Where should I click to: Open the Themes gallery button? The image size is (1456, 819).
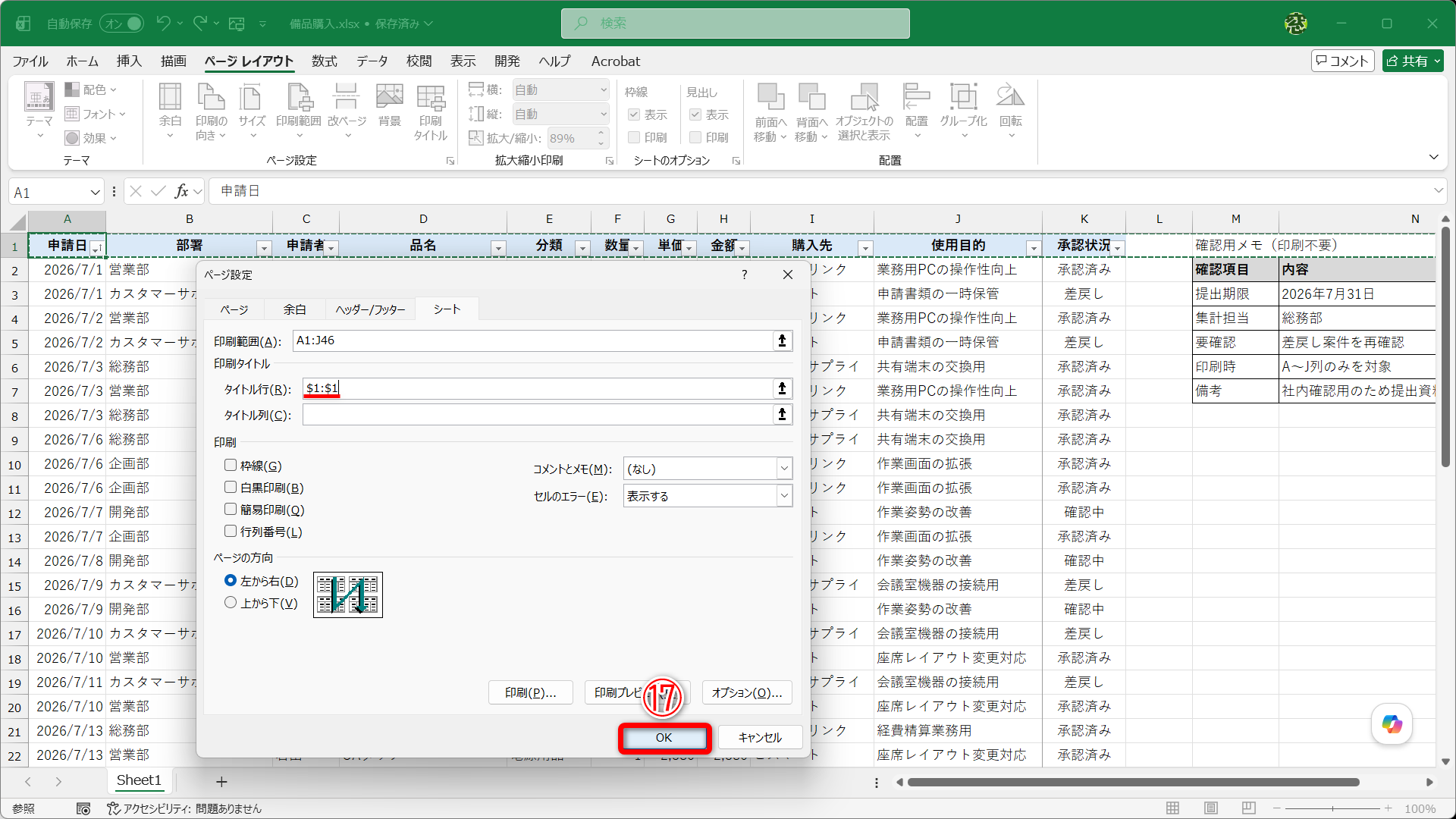(x=39, y=111)
